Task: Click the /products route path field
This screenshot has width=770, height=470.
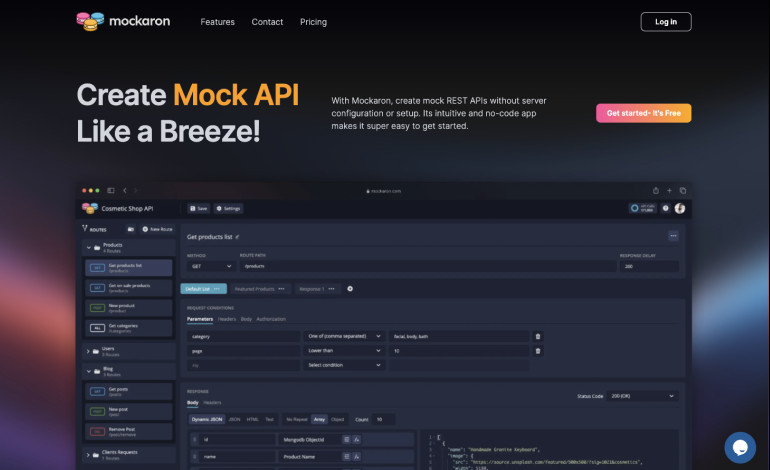Action: pos(428,266)
